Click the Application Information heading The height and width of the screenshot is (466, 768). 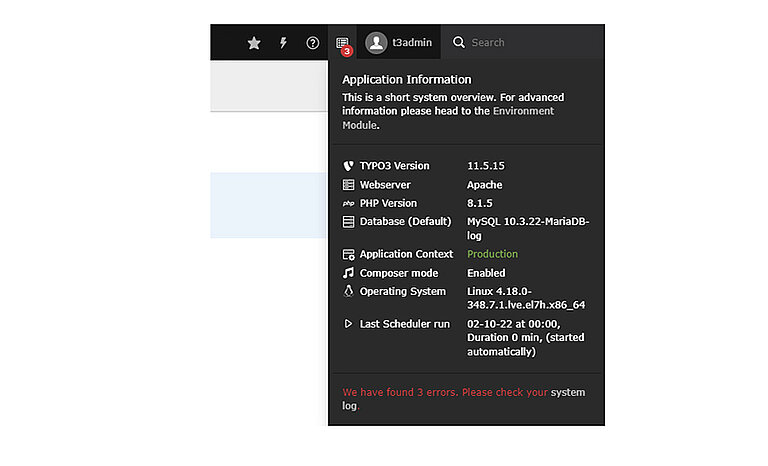pyautogui.click(x=407, y=79)
